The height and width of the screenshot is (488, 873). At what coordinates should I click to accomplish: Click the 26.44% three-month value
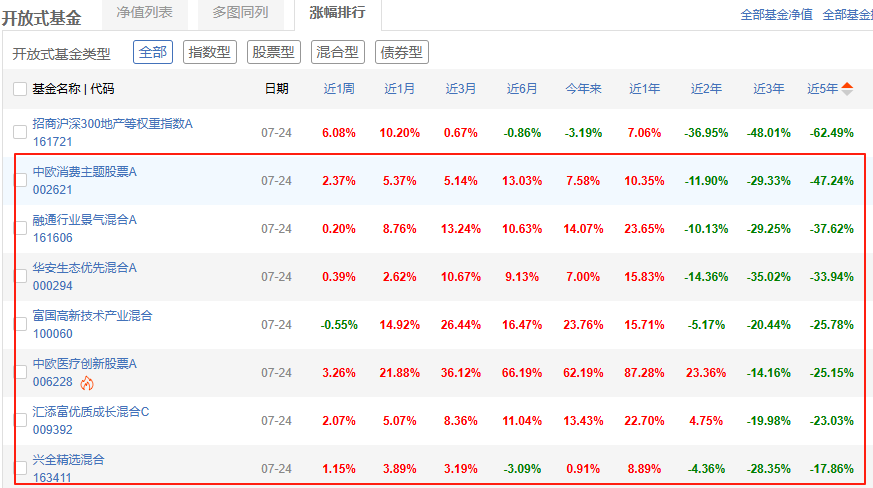tap(460, 325)
